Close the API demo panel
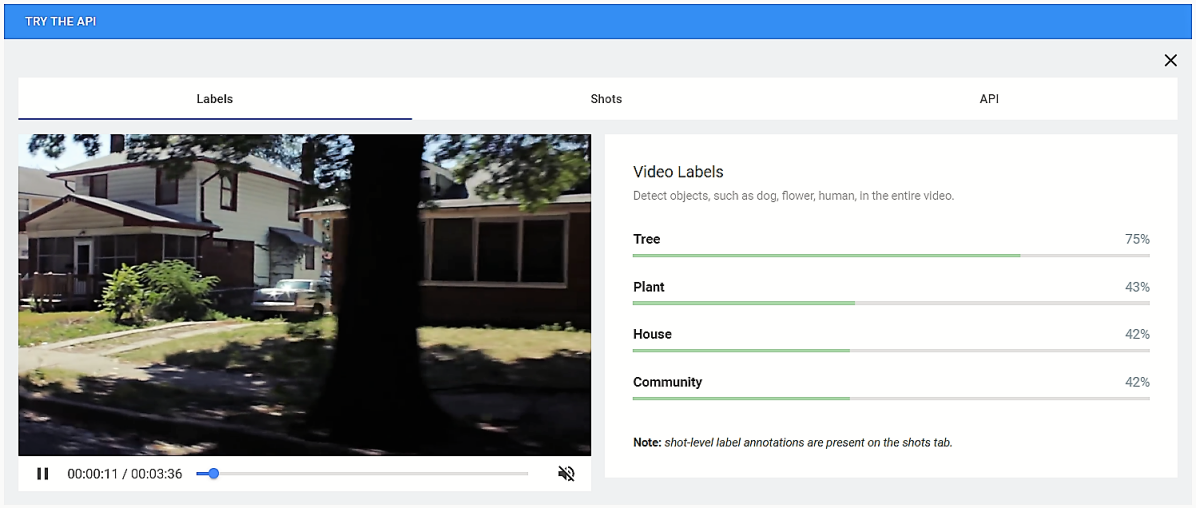 point(1170,60)
